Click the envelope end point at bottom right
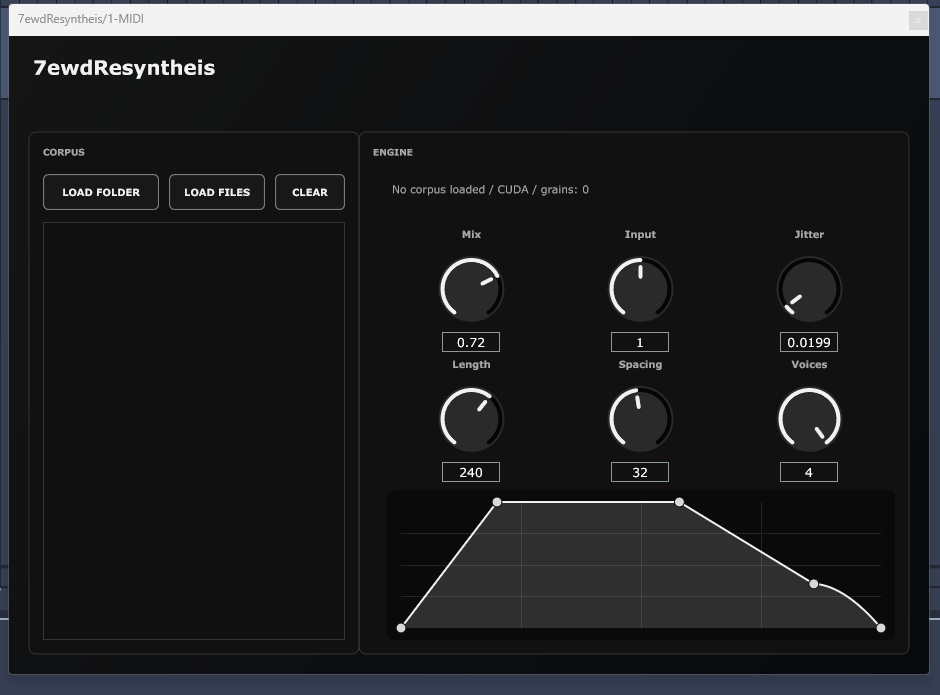940x695 pixels. (881, 628)
